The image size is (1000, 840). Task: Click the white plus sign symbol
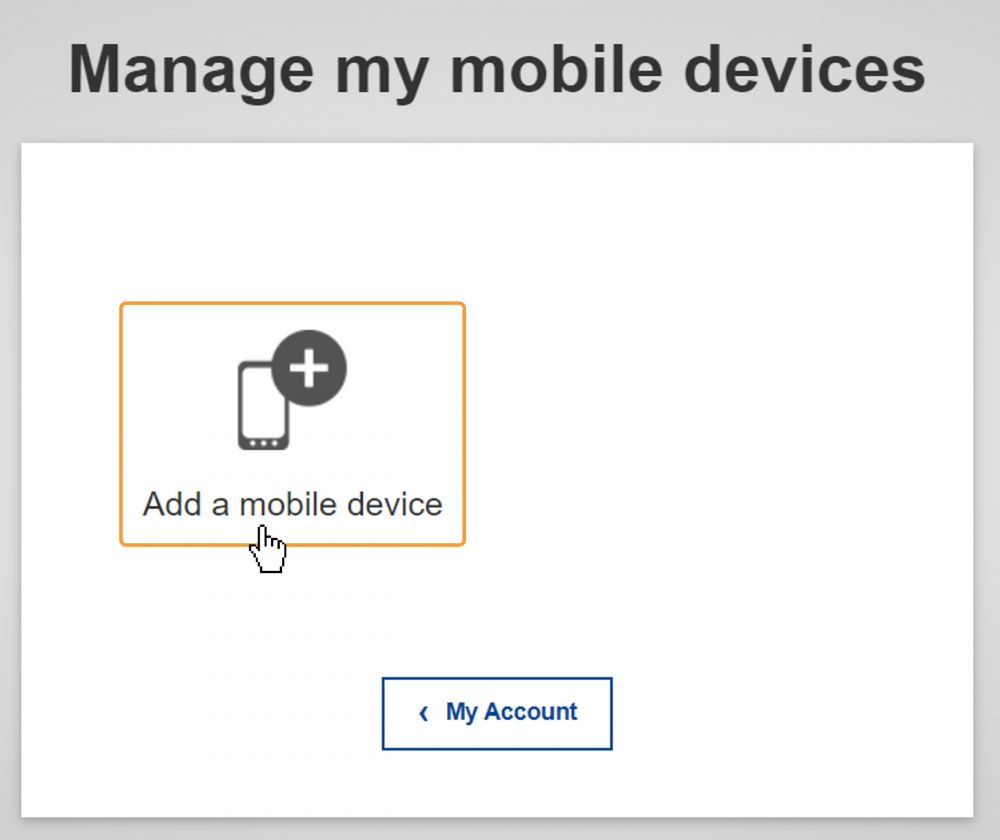(309, 368)
